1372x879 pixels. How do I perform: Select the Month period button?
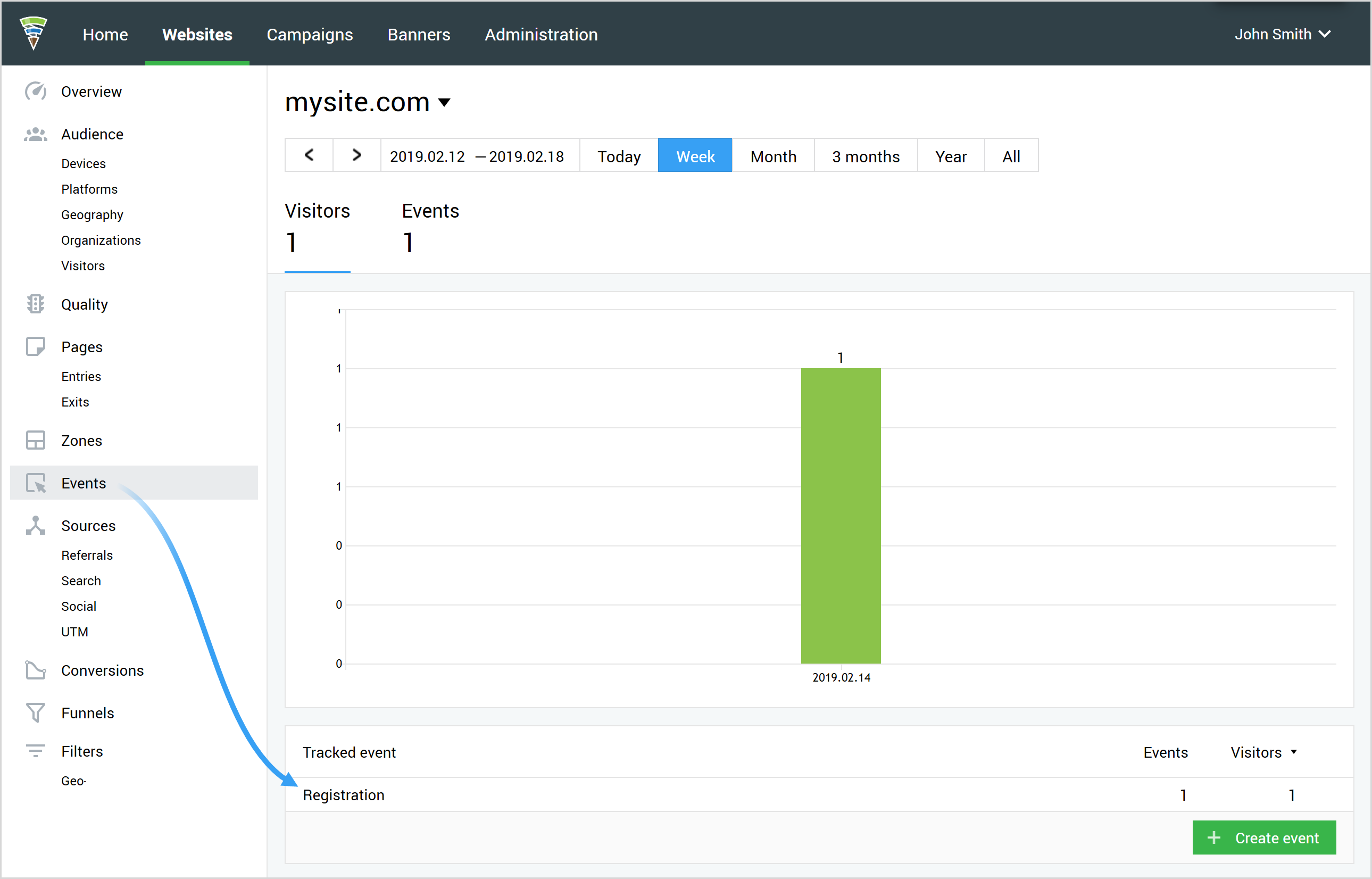(x=773, y=156)
